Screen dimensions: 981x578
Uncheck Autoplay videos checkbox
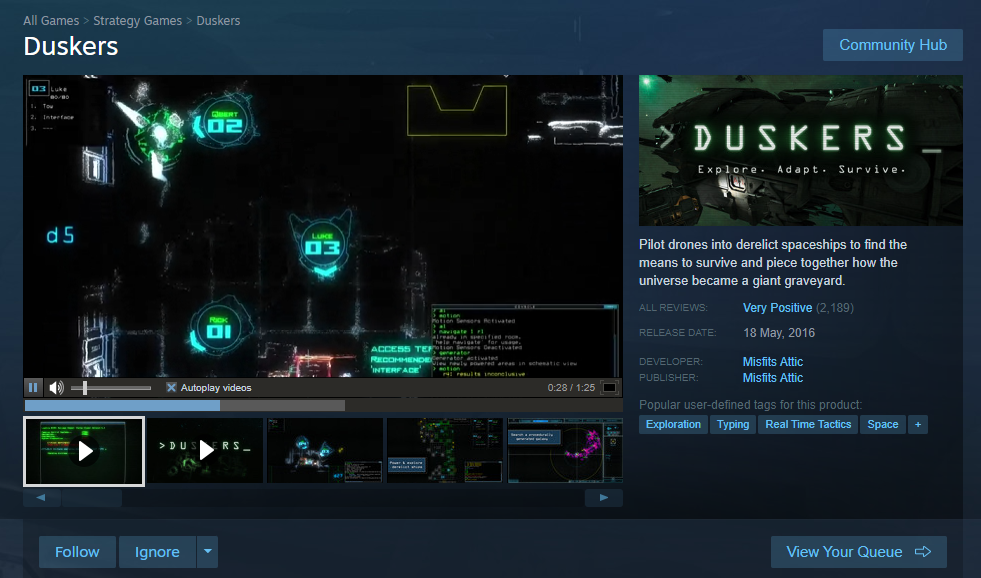pyautogui.click(x=171, y=388)
